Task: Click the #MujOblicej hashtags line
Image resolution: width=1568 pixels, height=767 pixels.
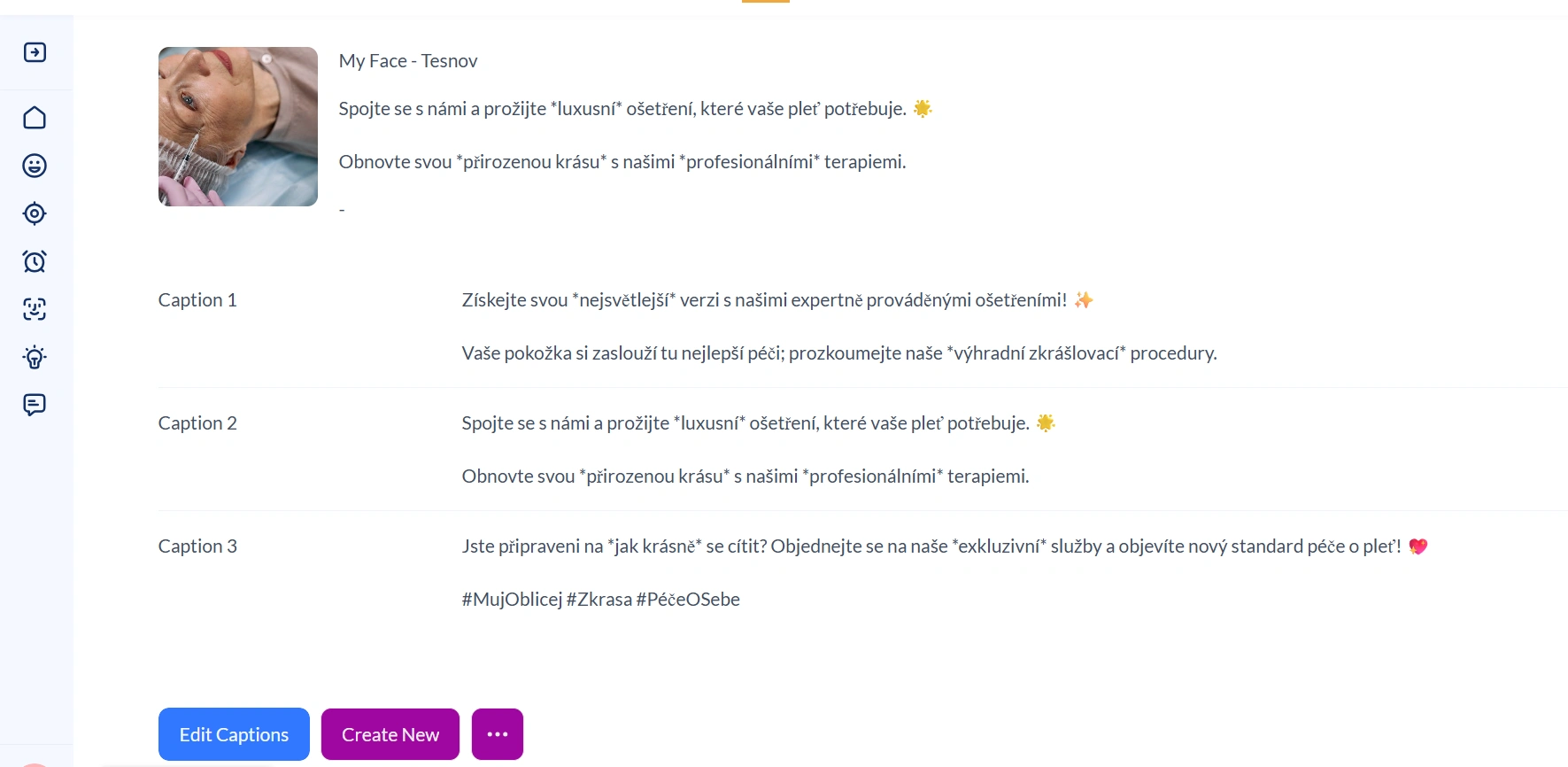Action: point(601,600)
